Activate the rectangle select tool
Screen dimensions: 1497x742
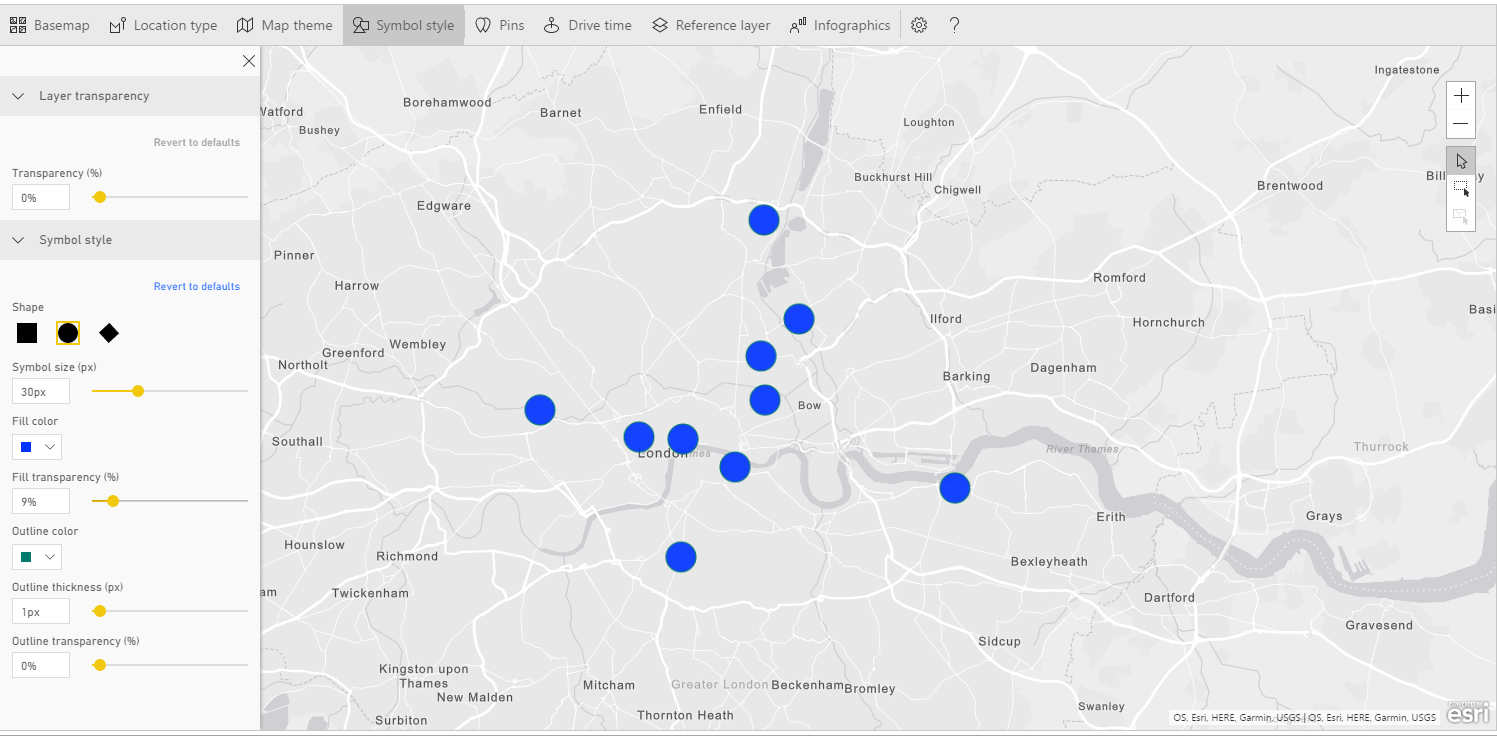(x=1461, y=189)
